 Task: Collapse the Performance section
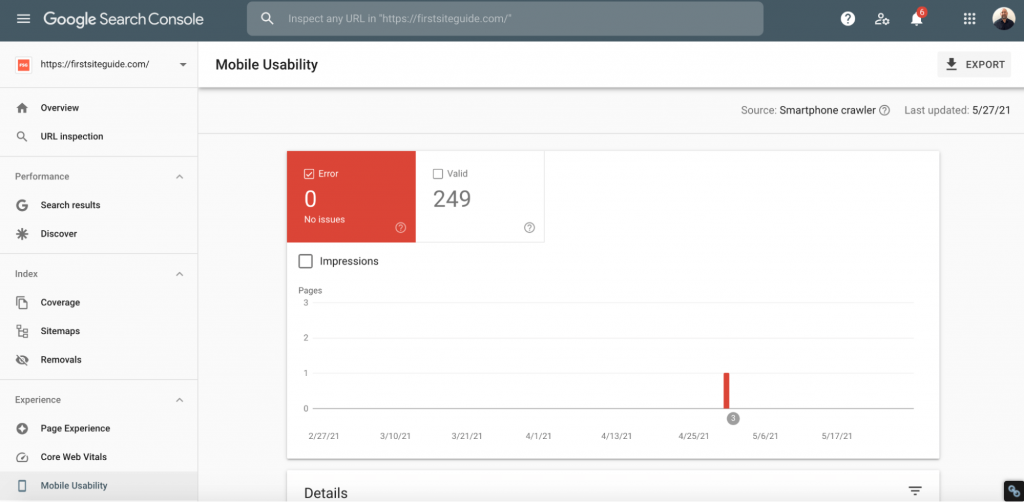tap(180, 177)
